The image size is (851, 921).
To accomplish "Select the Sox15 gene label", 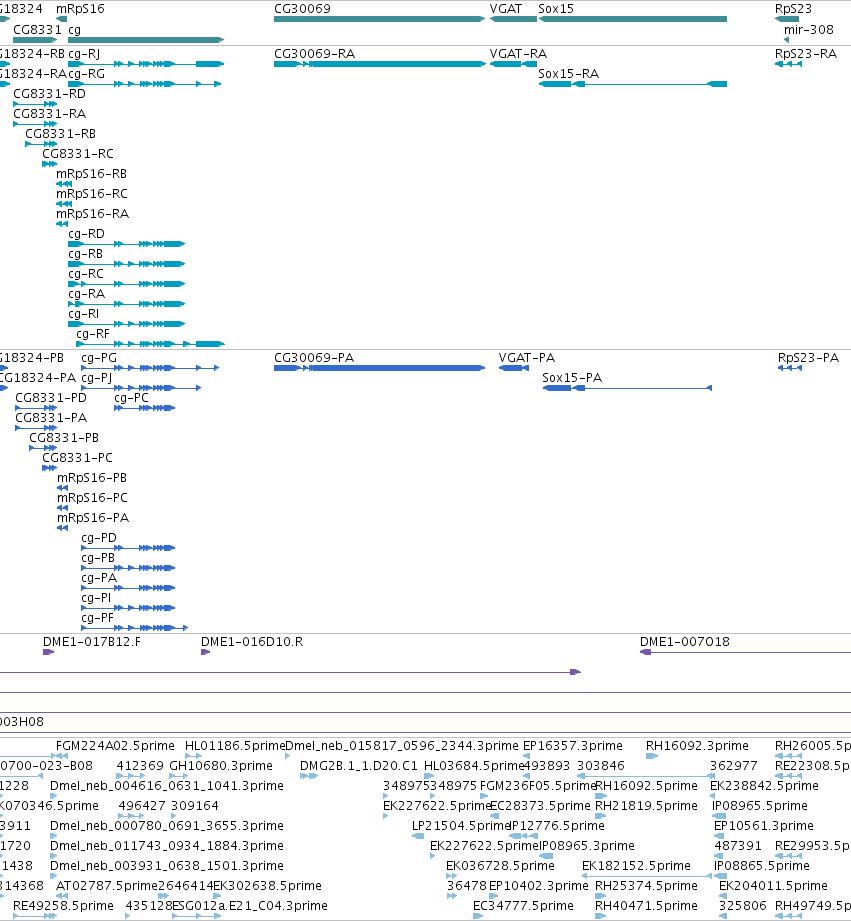I will click(x=556, y=9).
